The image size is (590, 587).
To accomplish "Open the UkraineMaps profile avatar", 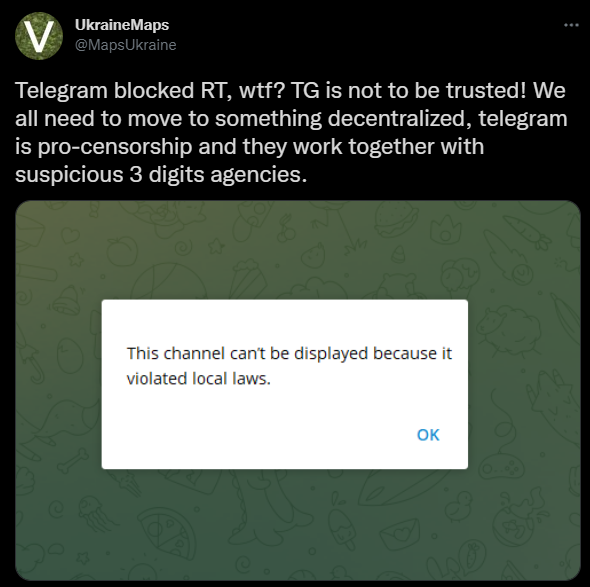I will 39,36.
